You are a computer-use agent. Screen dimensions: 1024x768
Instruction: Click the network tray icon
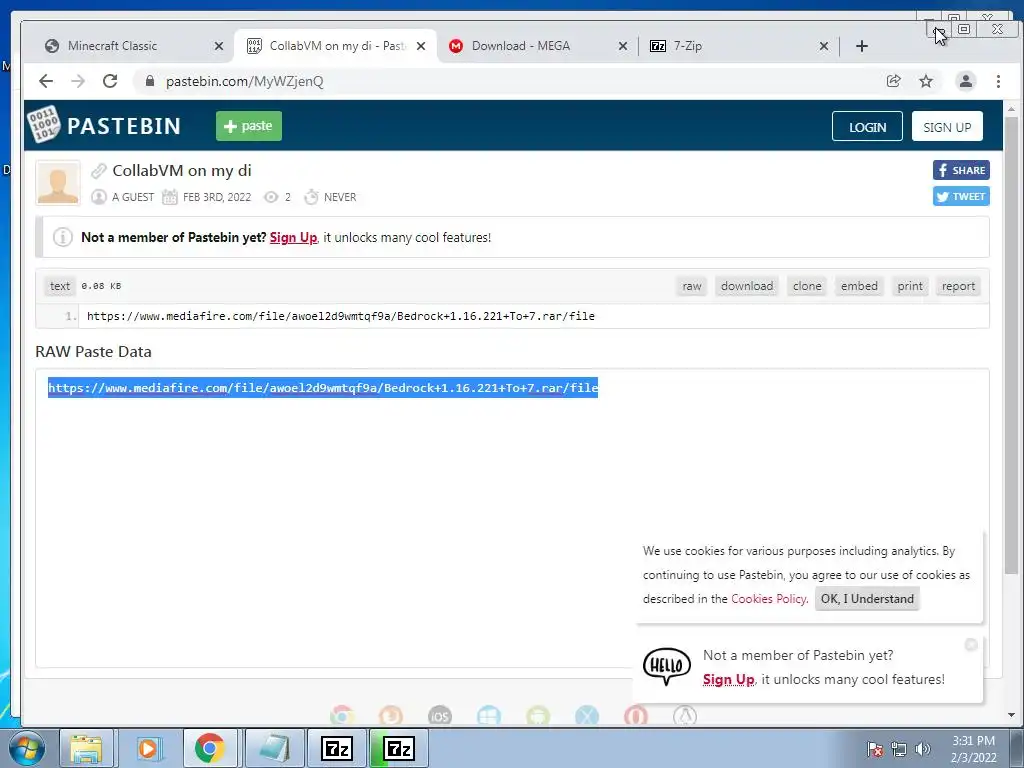[899, 749]
